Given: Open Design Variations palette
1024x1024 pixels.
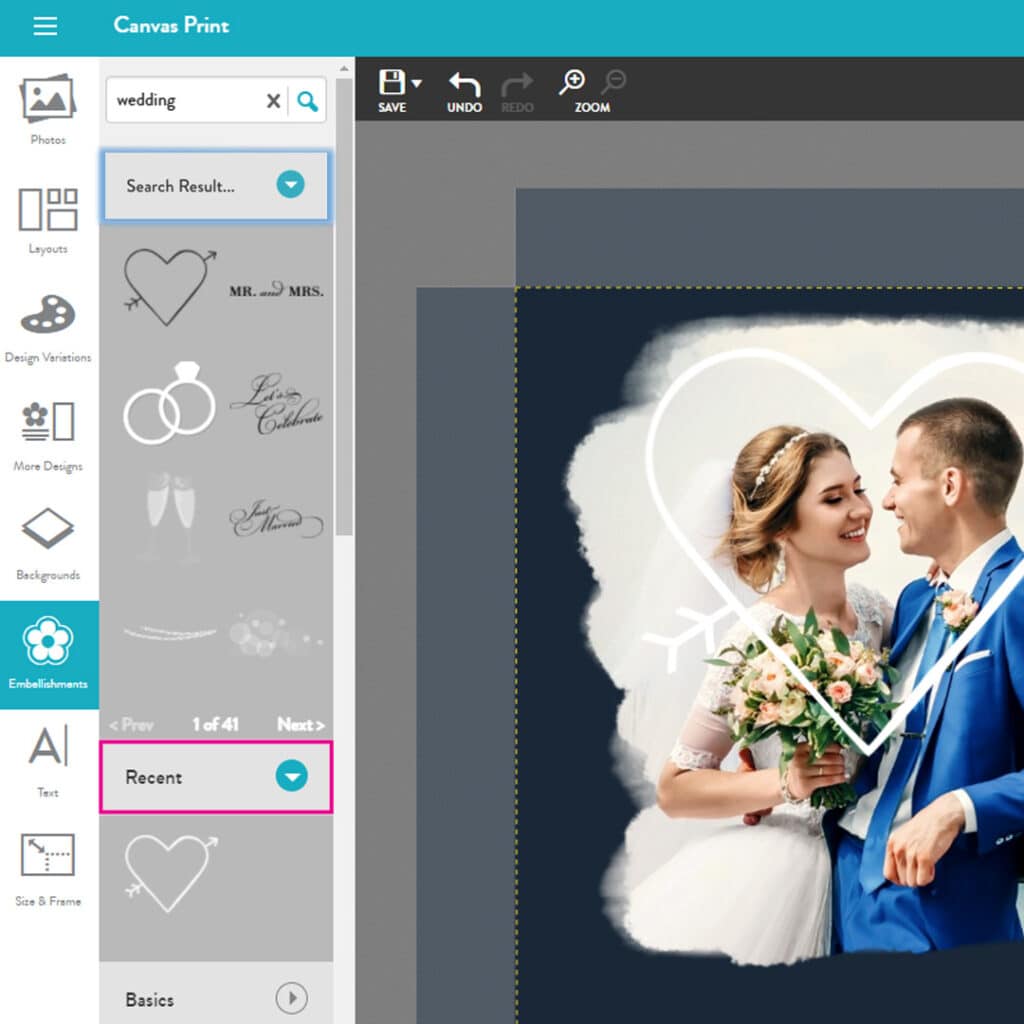Looking at the screenshot, I should coord(48,327).
